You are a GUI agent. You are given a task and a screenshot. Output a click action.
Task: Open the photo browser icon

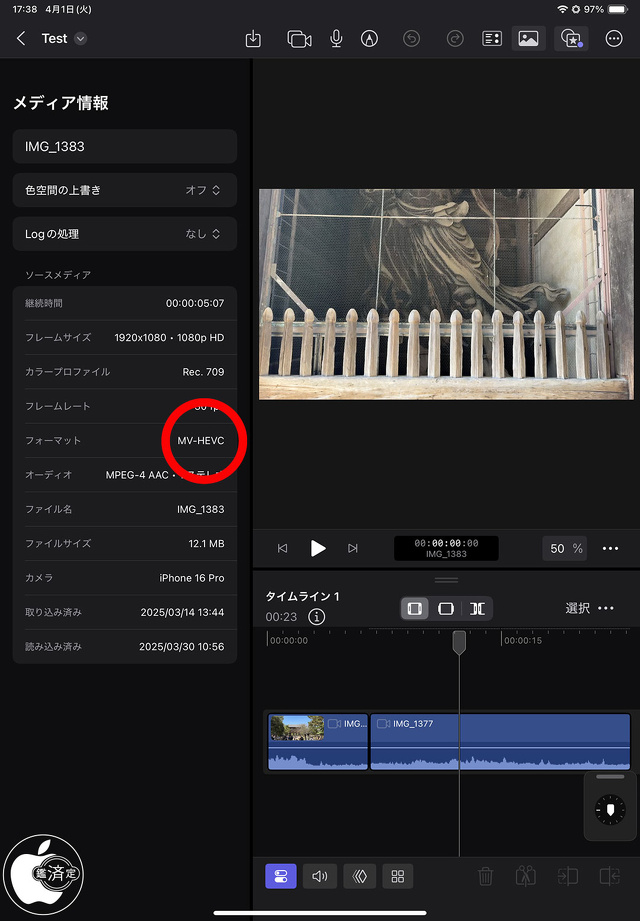click(x=528, y=39)
